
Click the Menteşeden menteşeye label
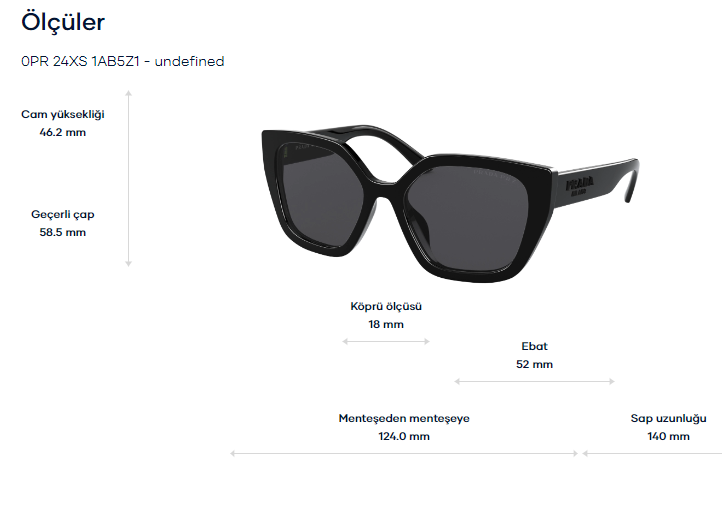(x=404, y=418)
